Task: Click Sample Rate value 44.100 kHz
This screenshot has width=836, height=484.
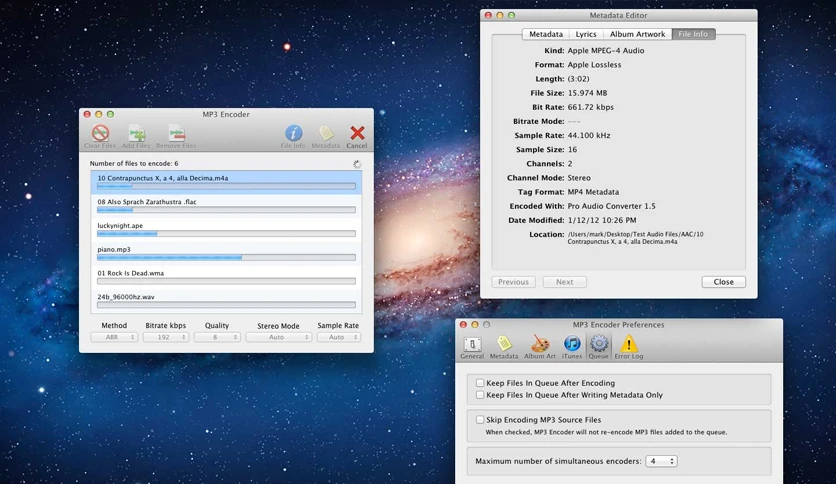Action: [589, 135]
